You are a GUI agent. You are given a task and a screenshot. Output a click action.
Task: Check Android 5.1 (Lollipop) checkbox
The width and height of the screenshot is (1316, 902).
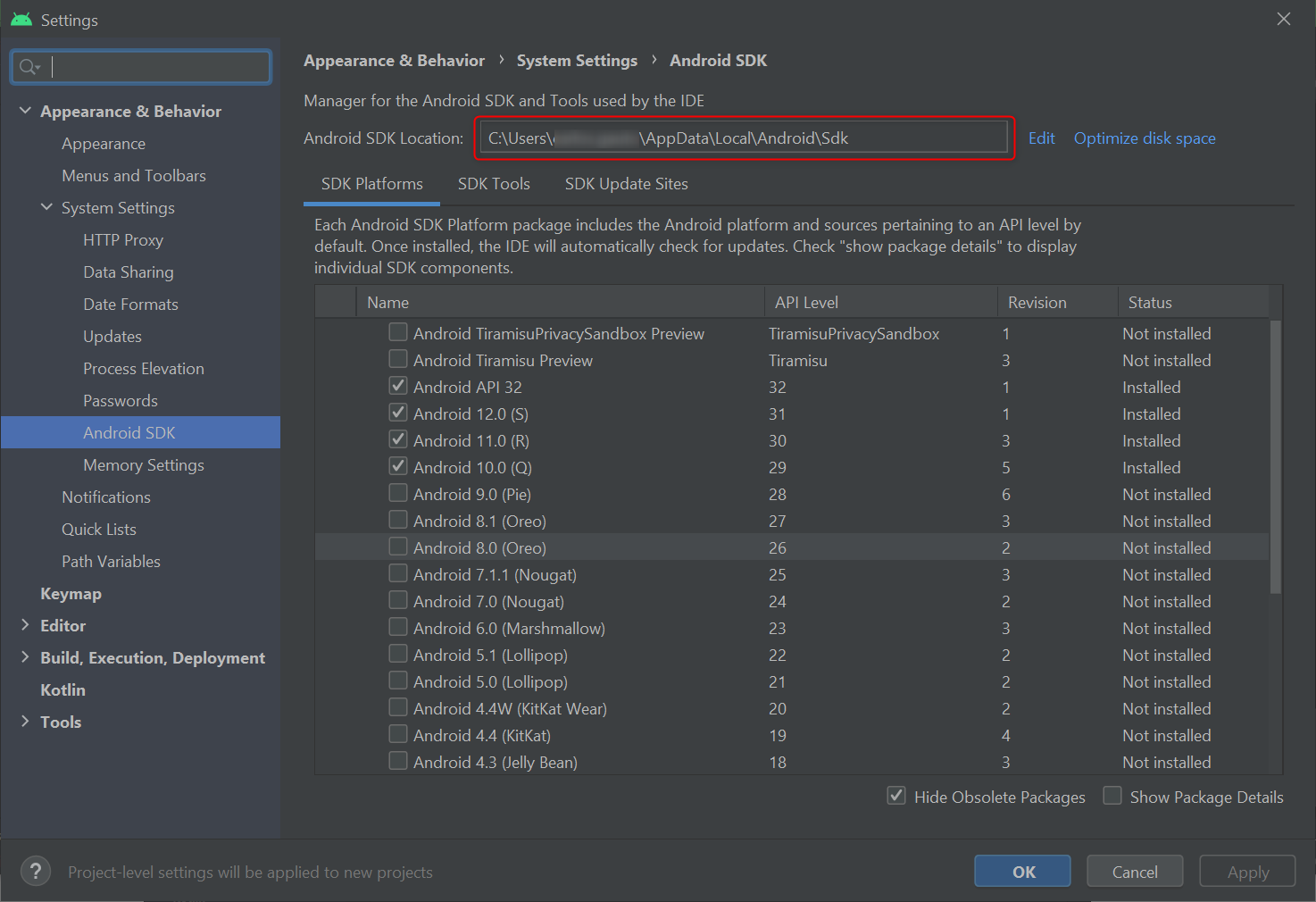[398, 654]
